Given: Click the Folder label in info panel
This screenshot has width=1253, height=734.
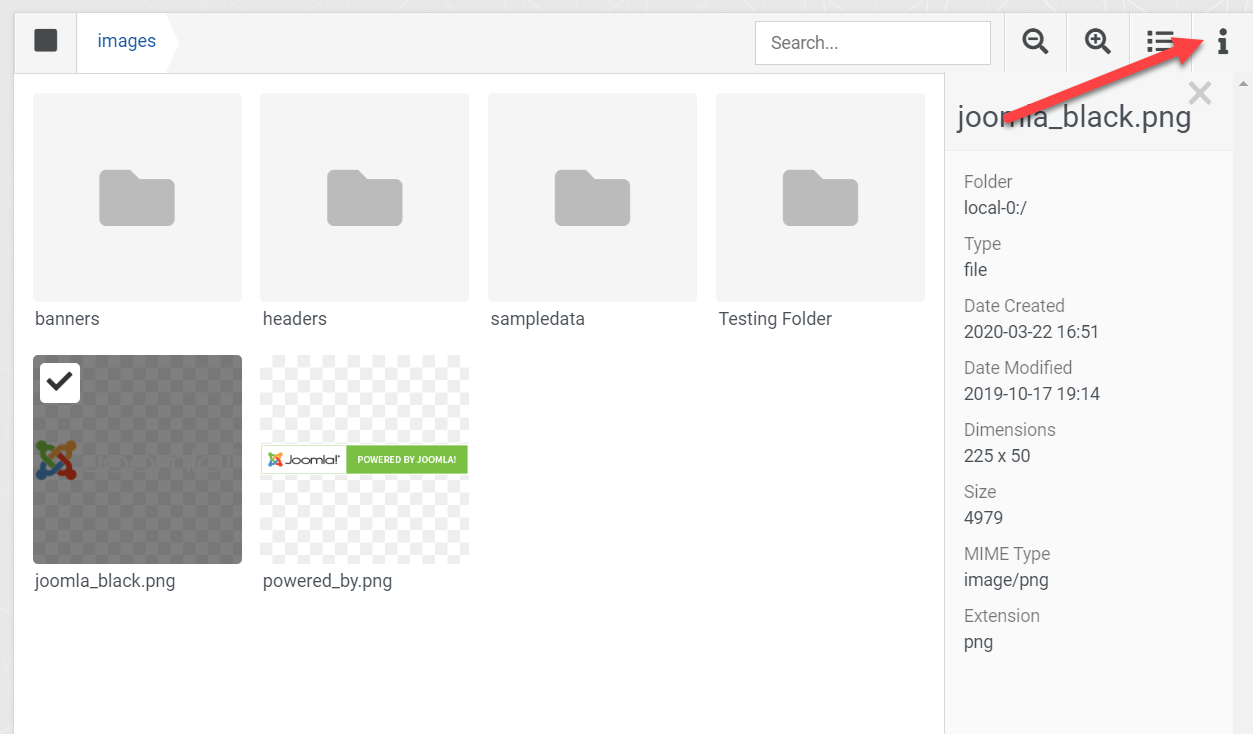Looking at the screenshot, I should click(x=988, y=182).
